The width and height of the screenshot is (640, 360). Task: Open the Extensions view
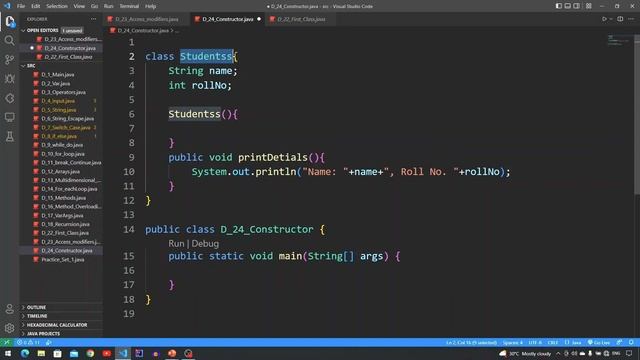point(9,98)
